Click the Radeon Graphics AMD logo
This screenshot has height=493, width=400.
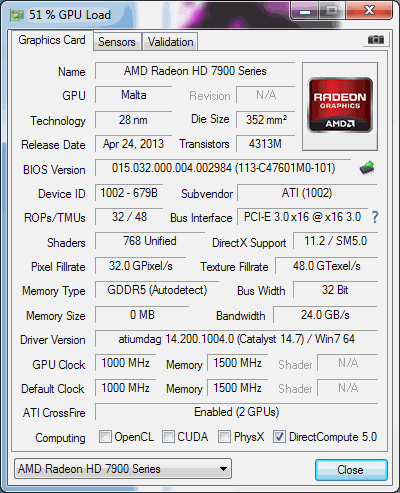[340, 105]
